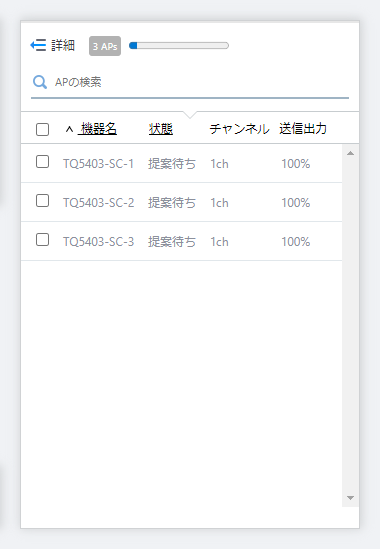Click the scrollbar down arrow
The width and height of the screenshot is (380, 549).
350,498
